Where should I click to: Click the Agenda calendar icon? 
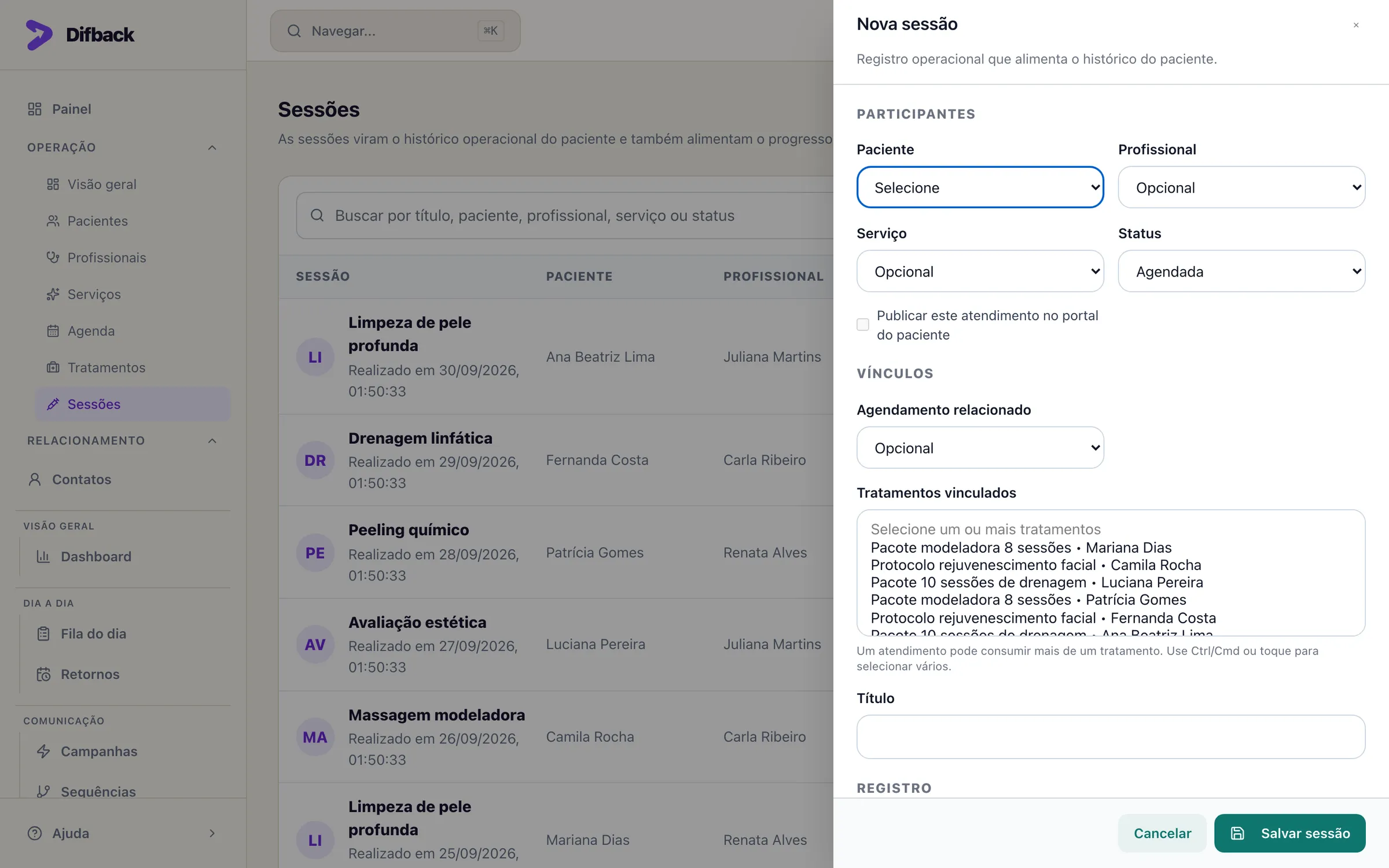pos(53,331)
